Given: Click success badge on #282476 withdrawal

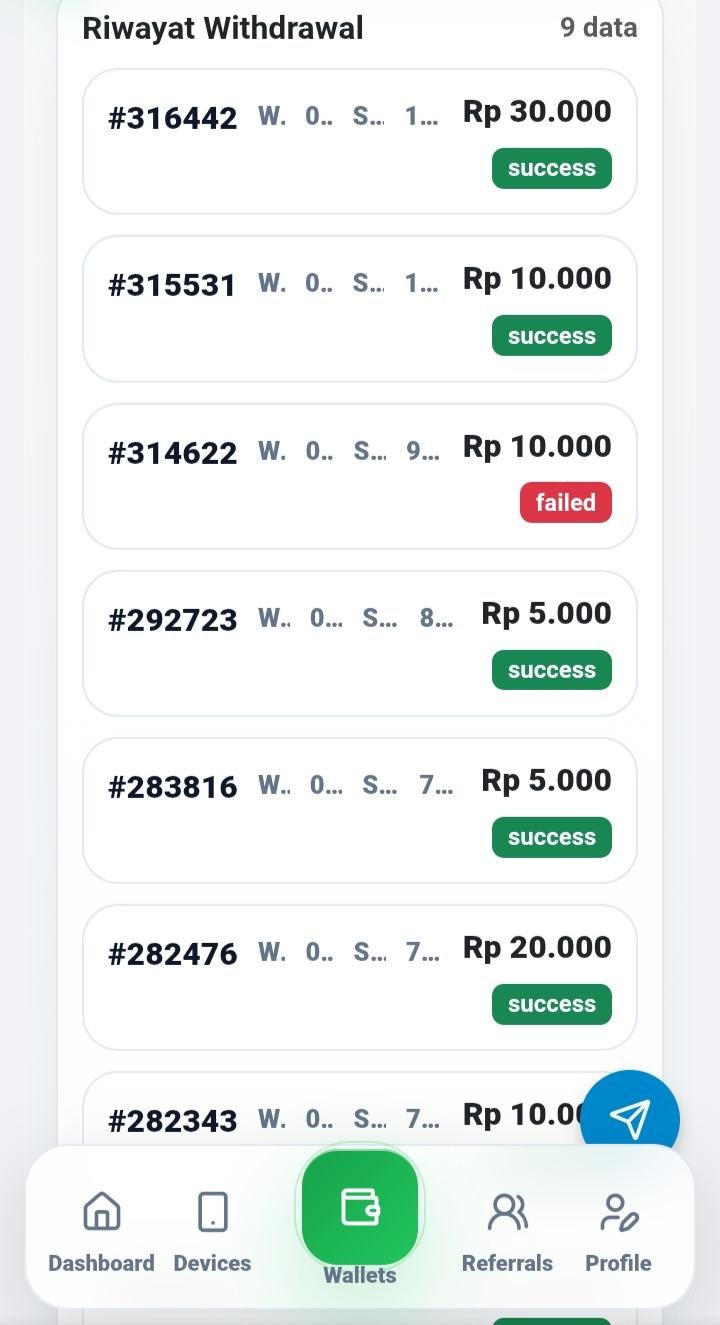Looking at the screenshot, I should pyautogui.click(x=551, y=1005).
